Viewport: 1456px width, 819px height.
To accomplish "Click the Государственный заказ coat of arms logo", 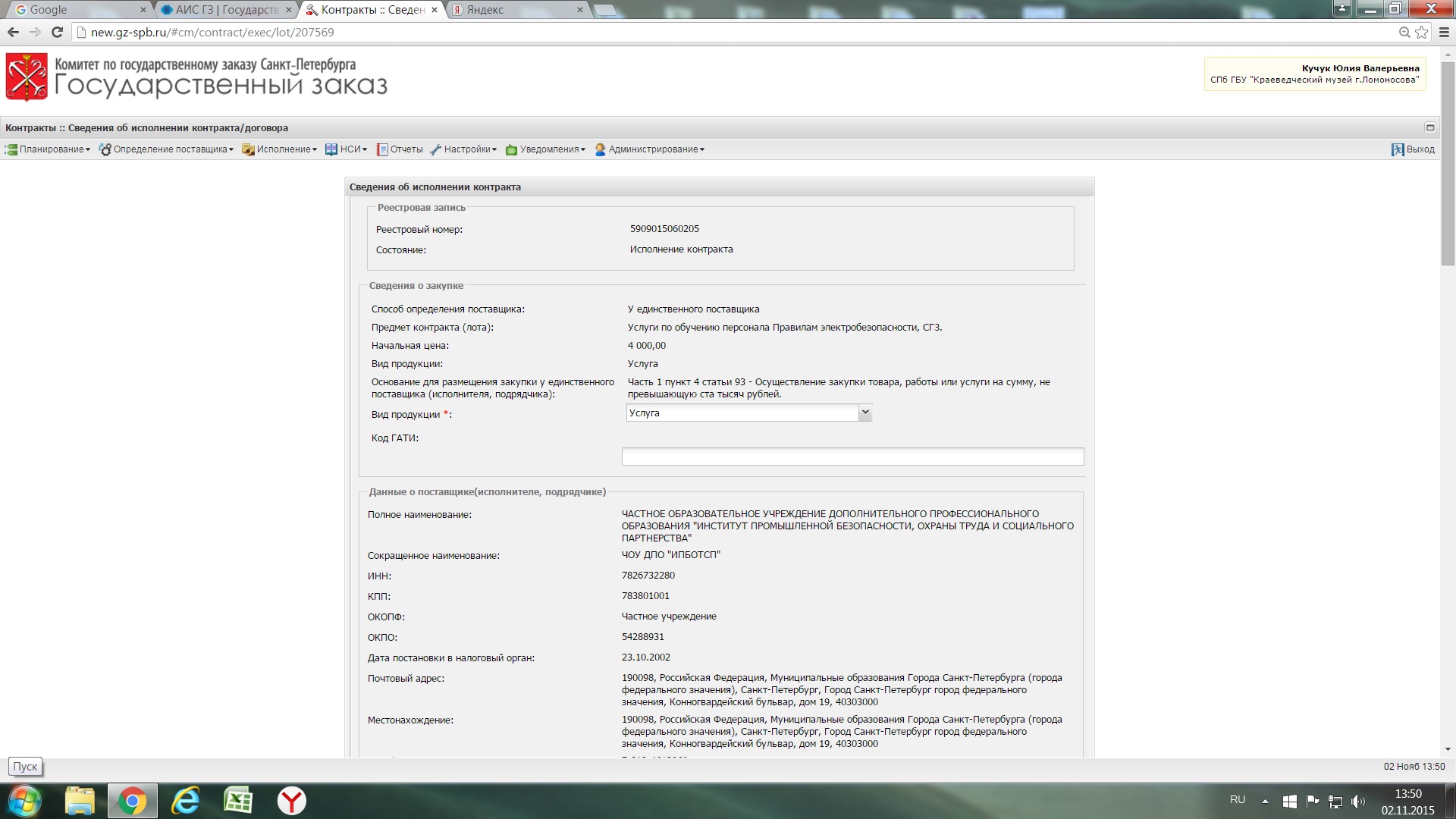I will coord(27,77).
